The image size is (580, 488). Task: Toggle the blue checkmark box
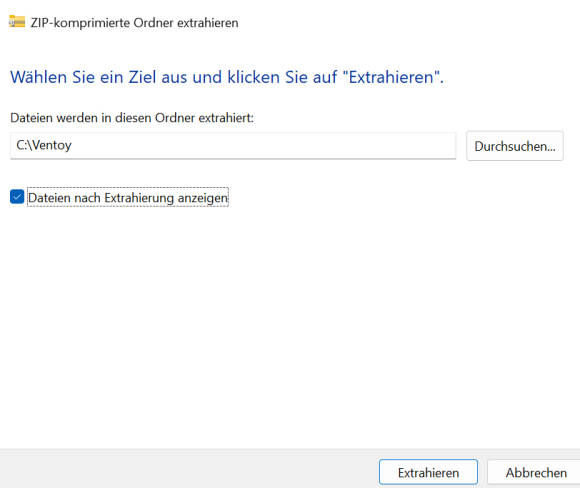click(17, 197)
